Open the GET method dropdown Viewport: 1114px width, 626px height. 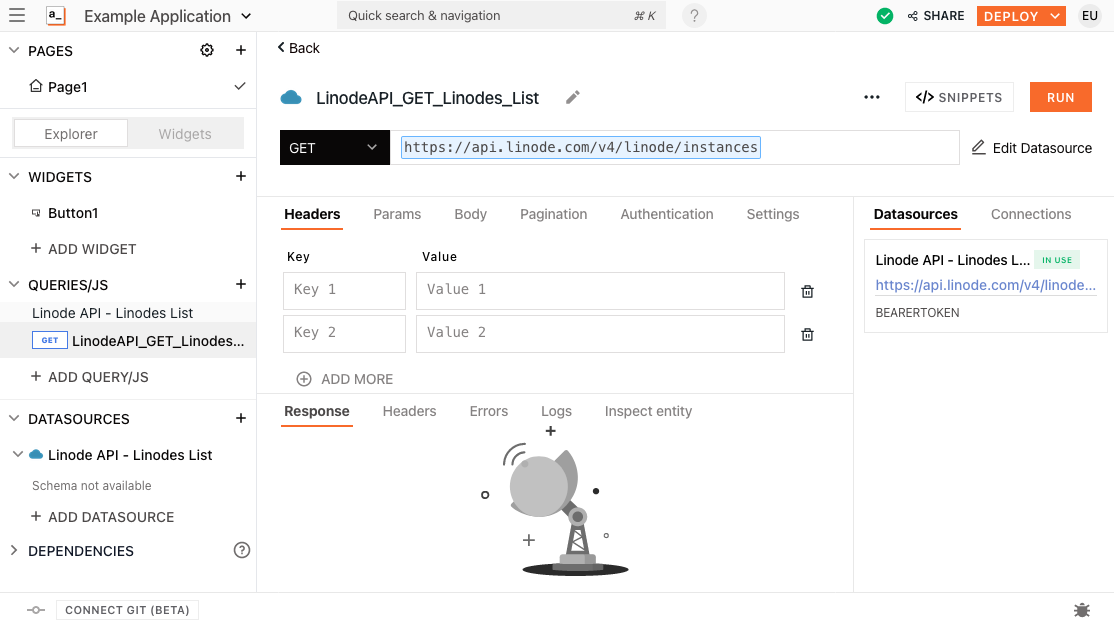[334, 148]
